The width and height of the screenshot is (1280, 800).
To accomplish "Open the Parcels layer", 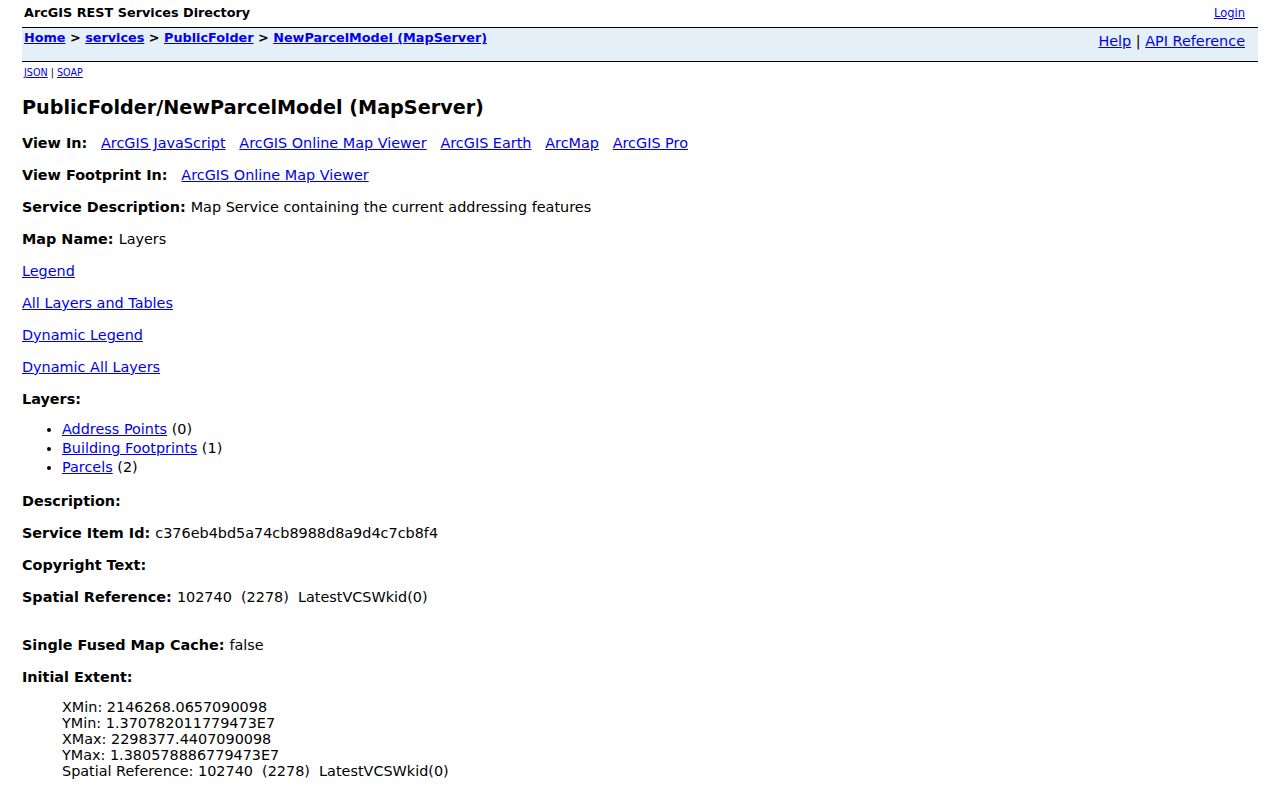I will point(87,467).
